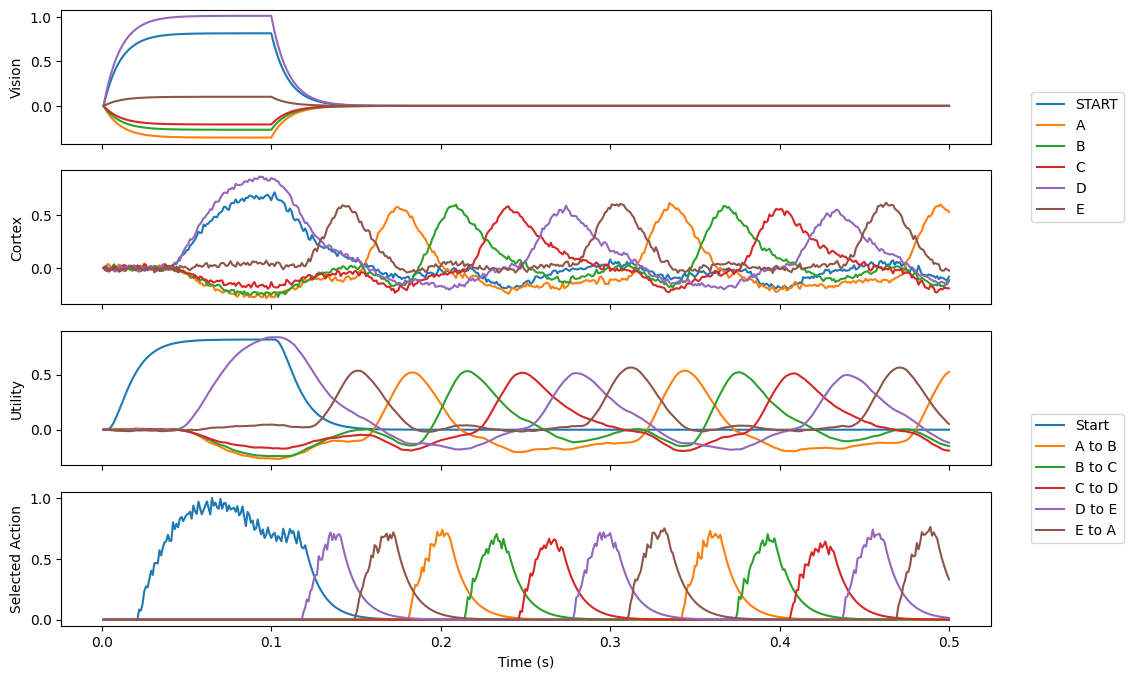Click the red line beside legend C

[x=1051, y=167]
